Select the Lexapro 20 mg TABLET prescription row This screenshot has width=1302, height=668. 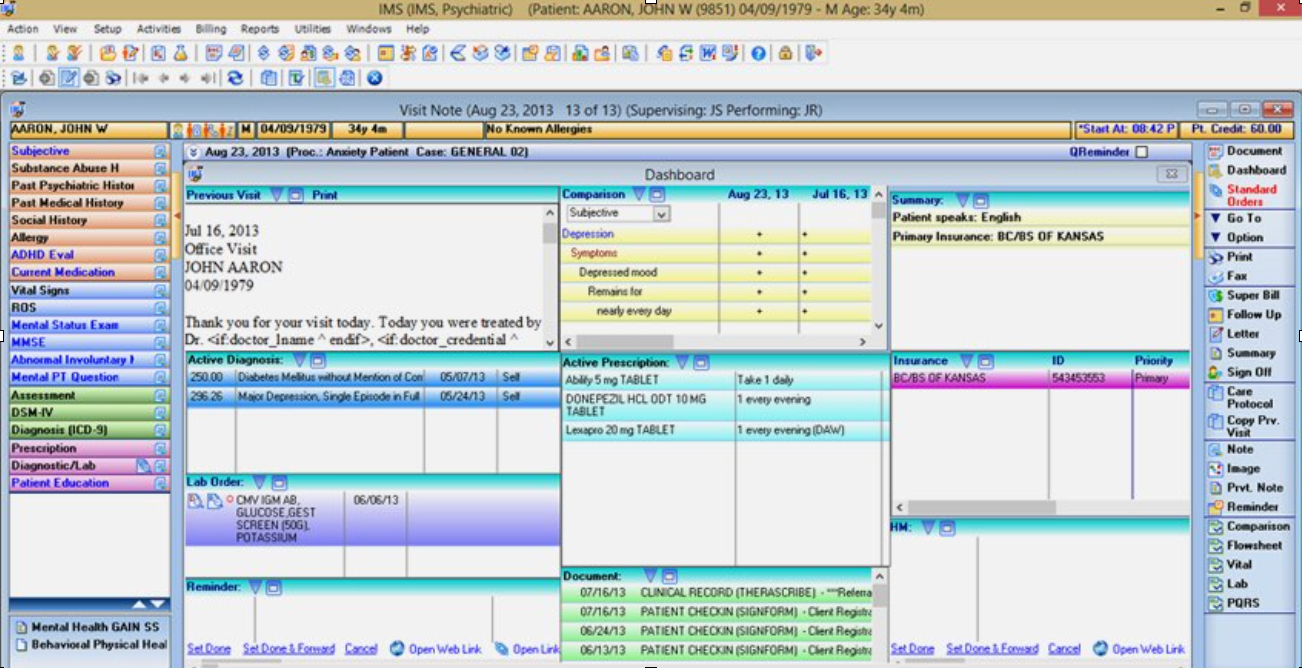click(x=725, y=431)
